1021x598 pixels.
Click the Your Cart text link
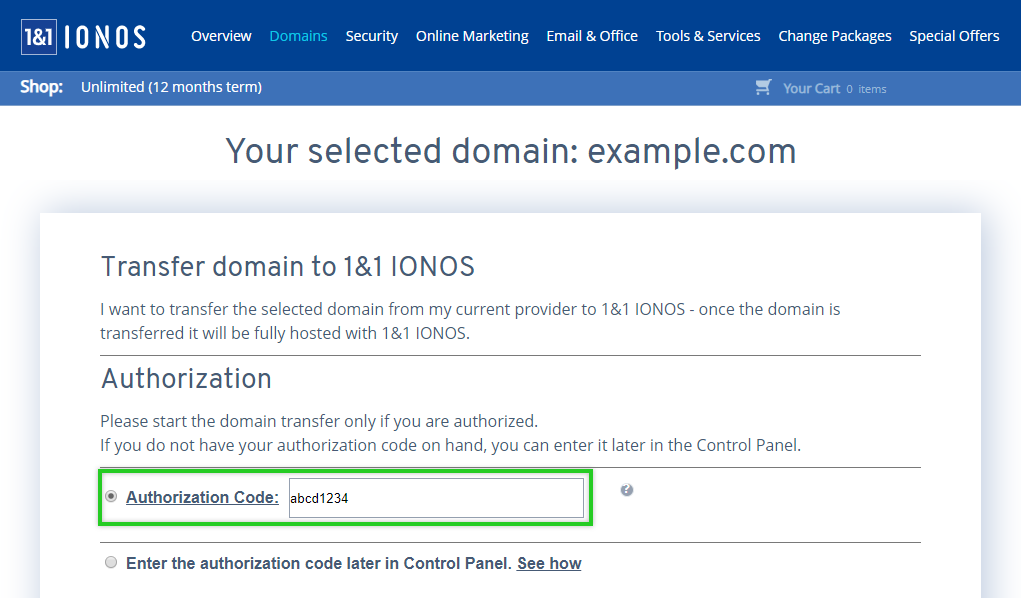811,88
